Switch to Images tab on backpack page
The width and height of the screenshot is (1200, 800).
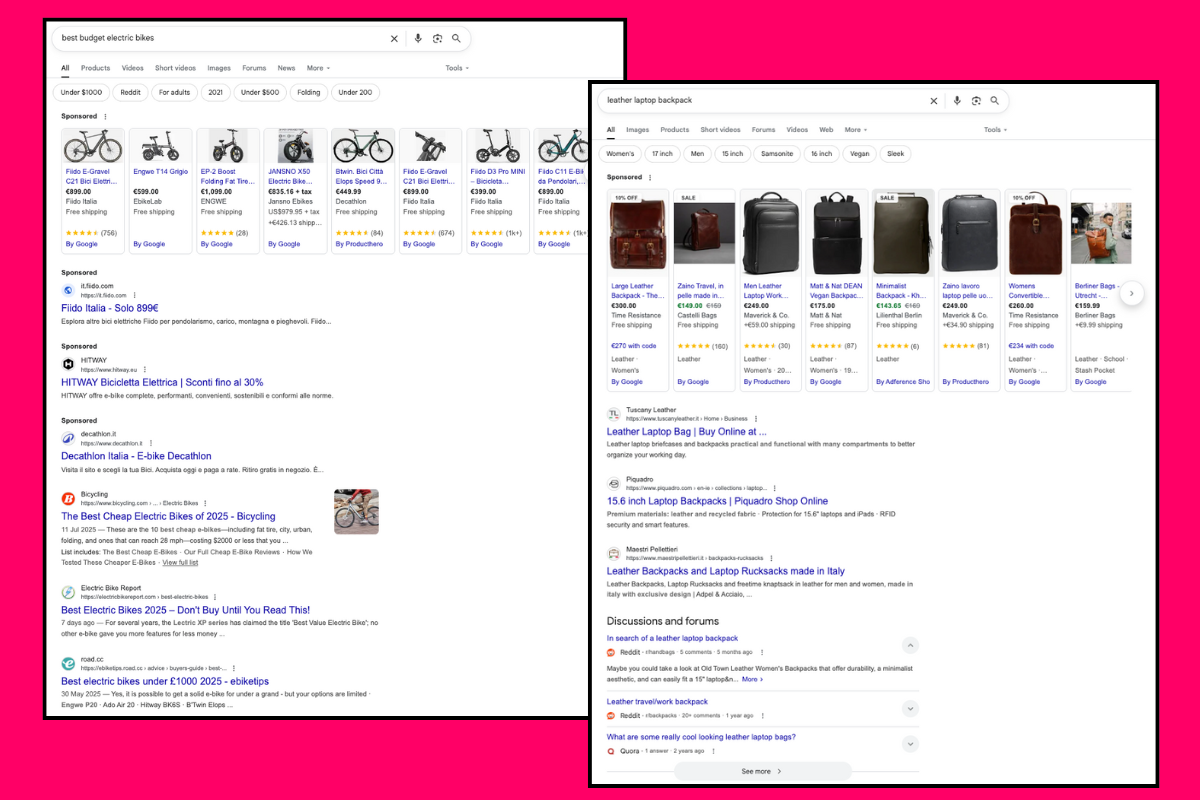pyautogui.click(x=637, y=130)
